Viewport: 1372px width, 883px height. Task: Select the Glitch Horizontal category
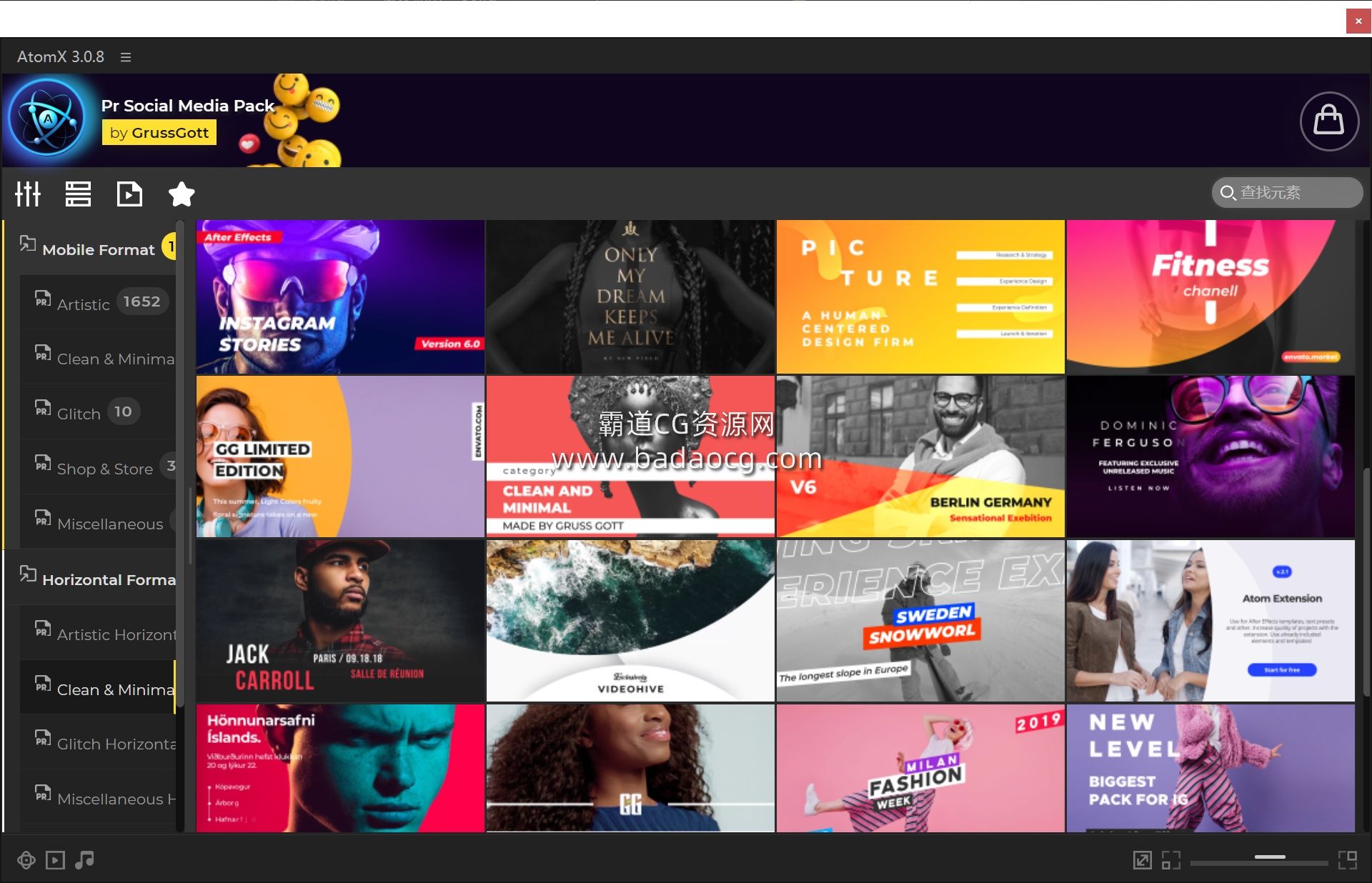(97, 743)
